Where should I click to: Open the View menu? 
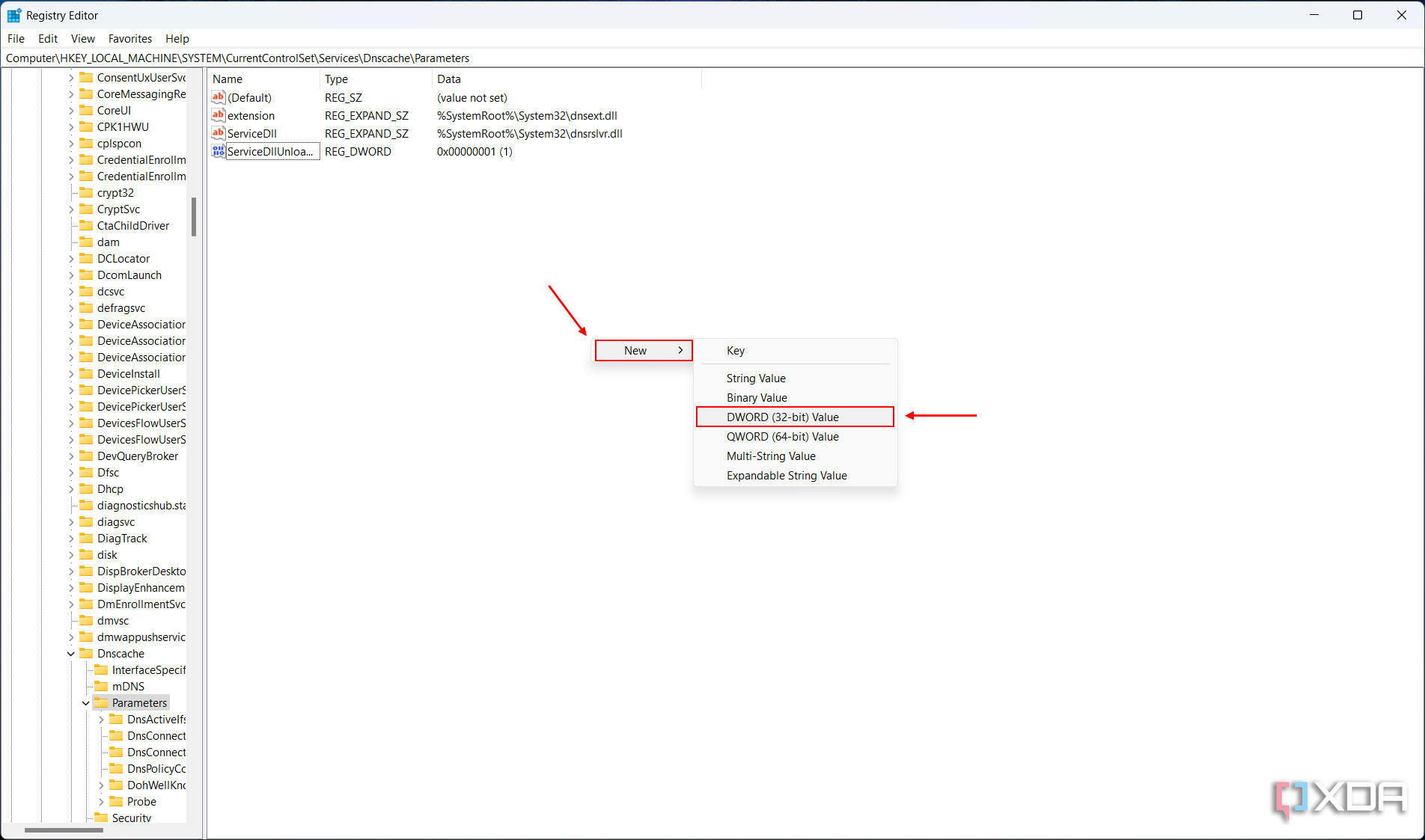(83, 38)
